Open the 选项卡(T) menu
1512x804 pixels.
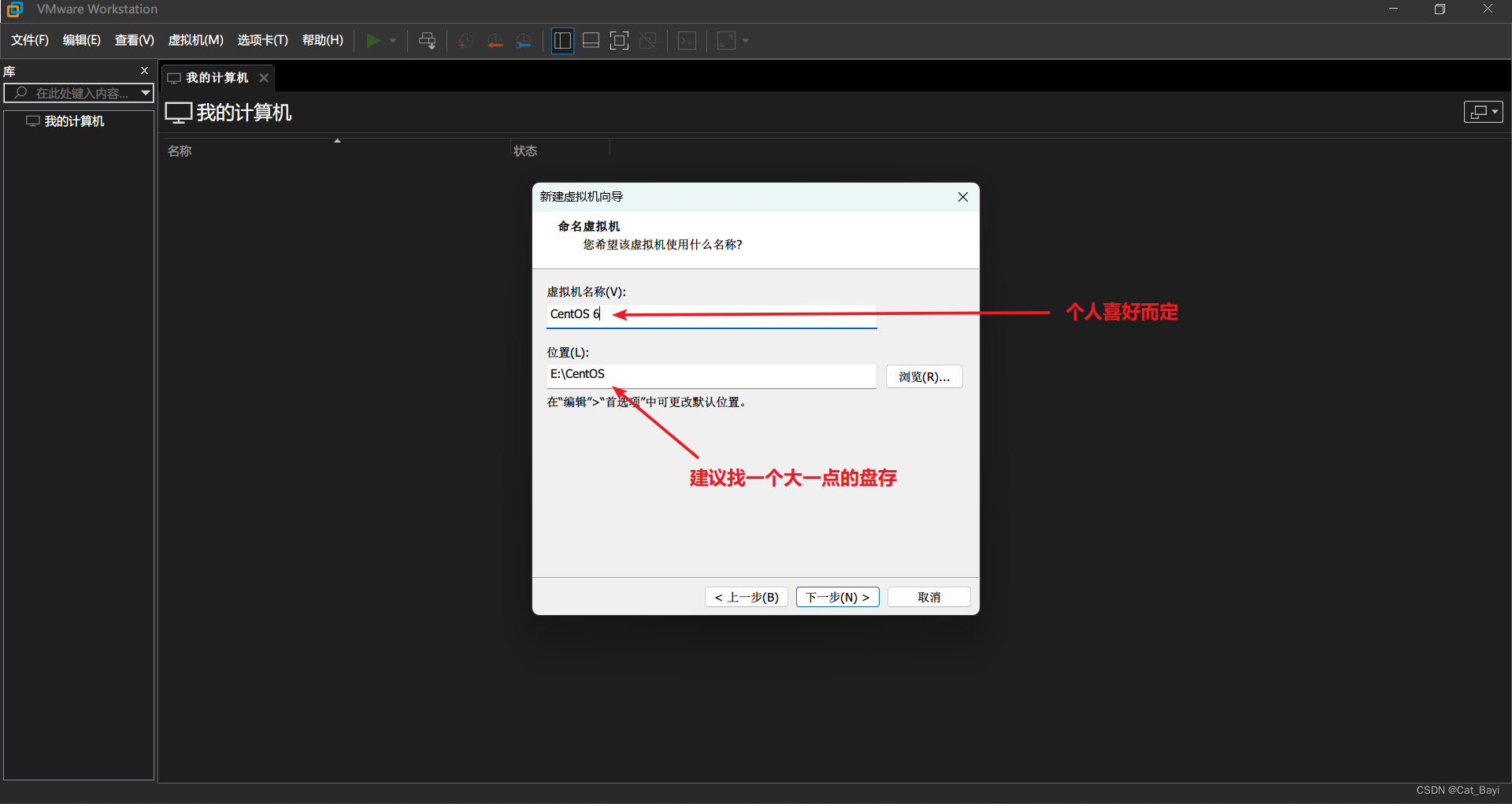pos(263,40)
